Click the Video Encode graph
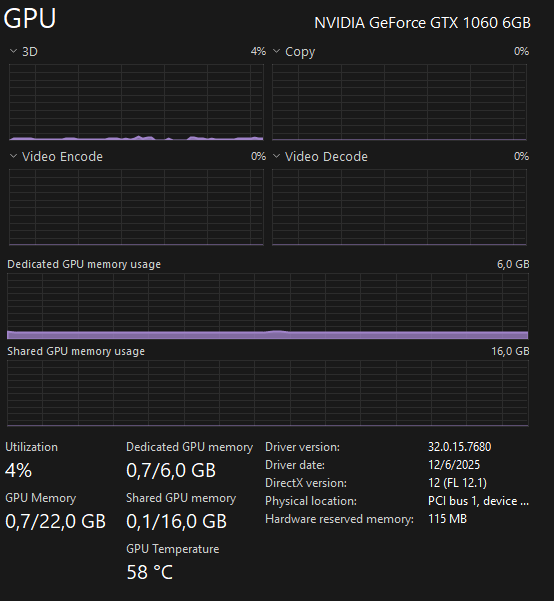 coord(136,207)
